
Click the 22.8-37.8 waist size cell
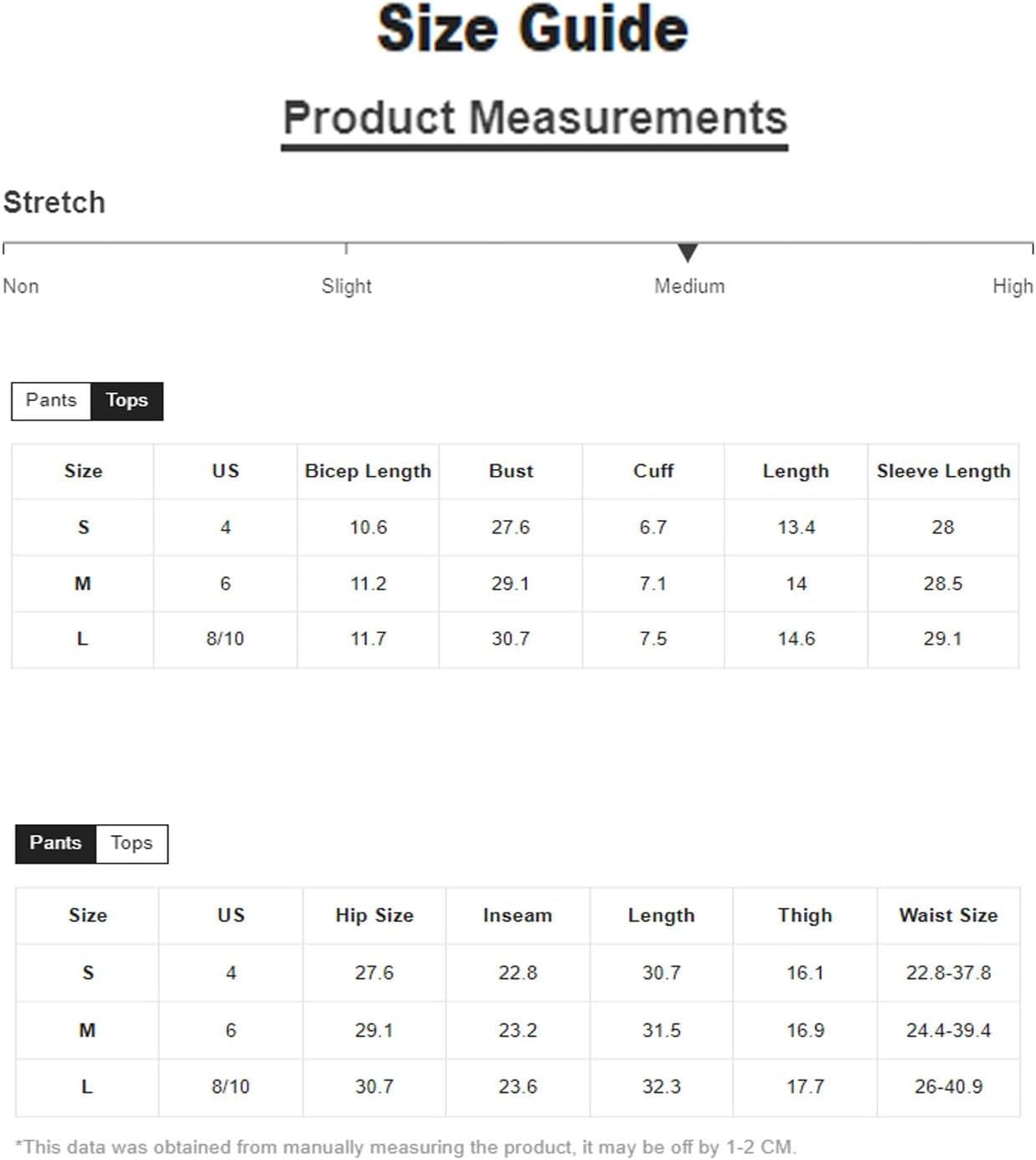pyautogui.click(x=949, y=973)
